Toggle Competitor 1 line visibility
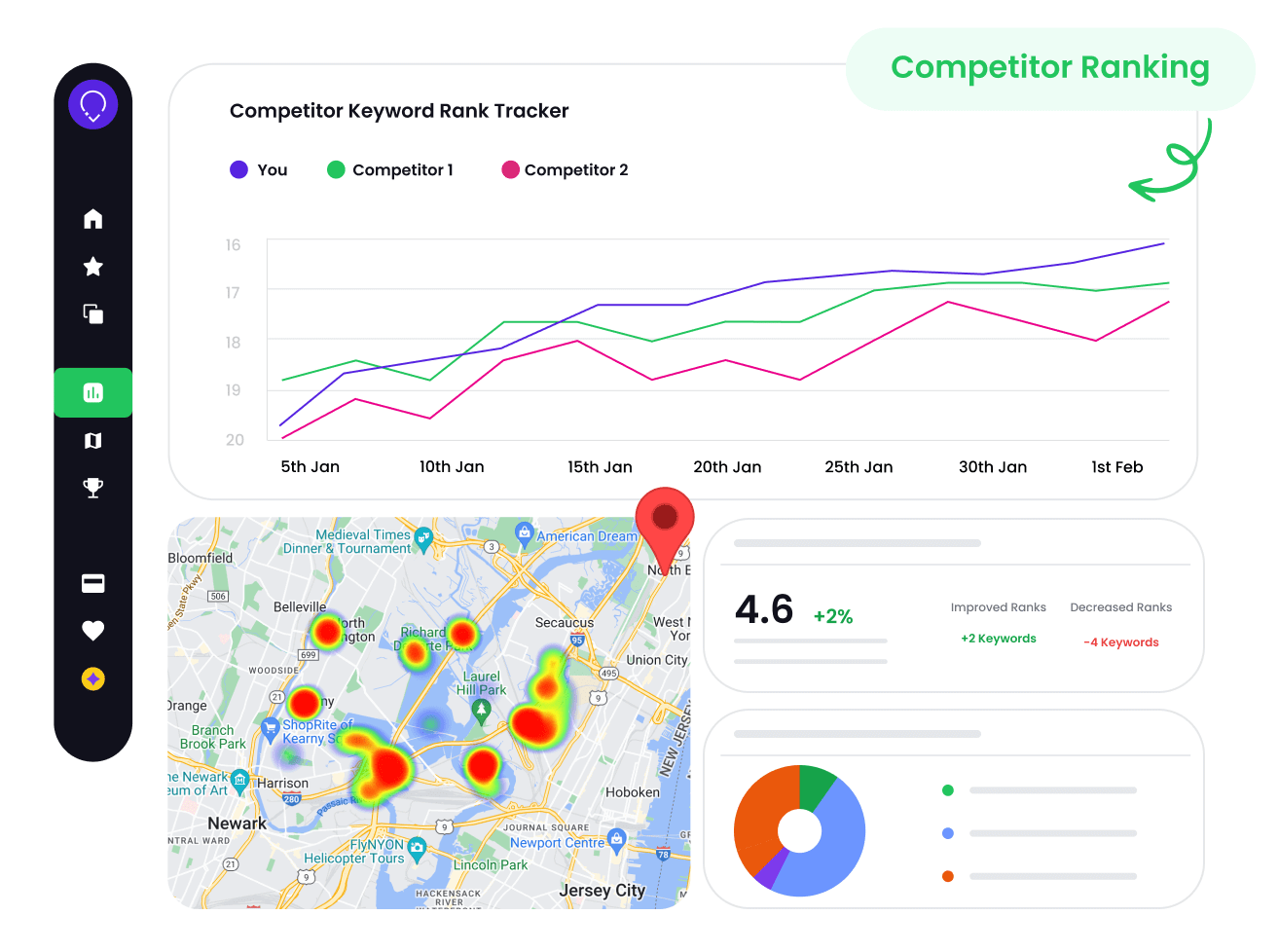The image size is (1279, 952). coord(390,169)
